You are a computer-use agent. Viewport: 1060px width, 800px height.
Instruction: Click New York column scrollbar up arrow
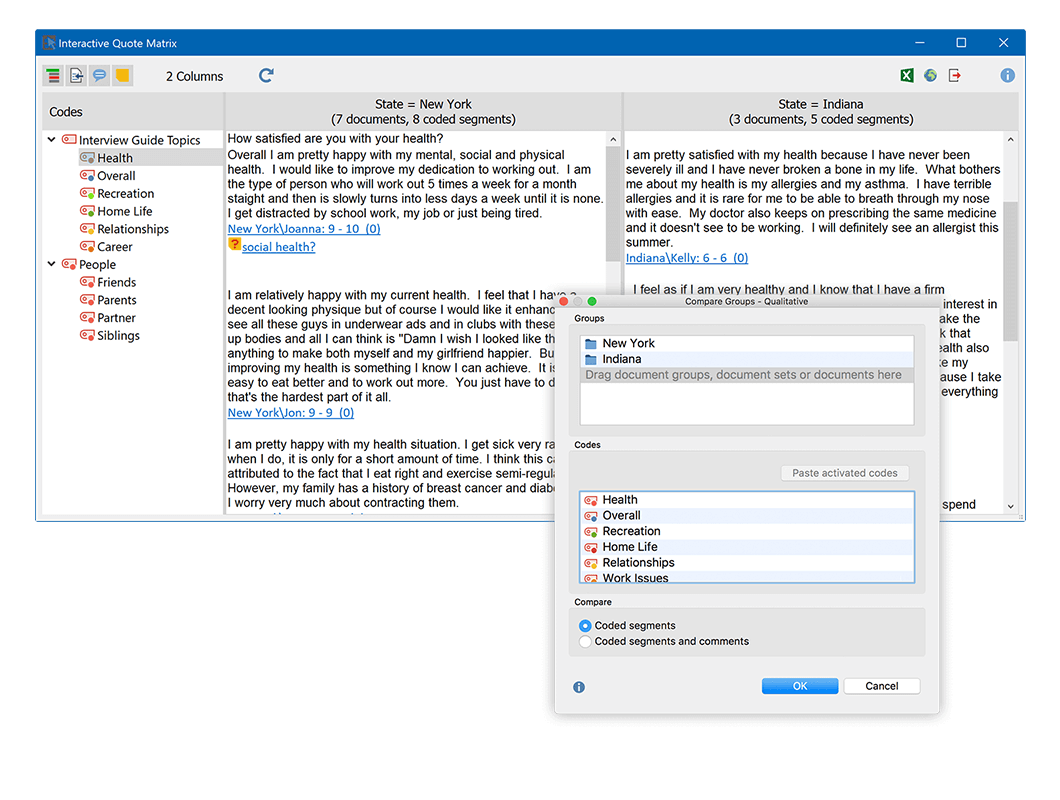pos(613,139)
